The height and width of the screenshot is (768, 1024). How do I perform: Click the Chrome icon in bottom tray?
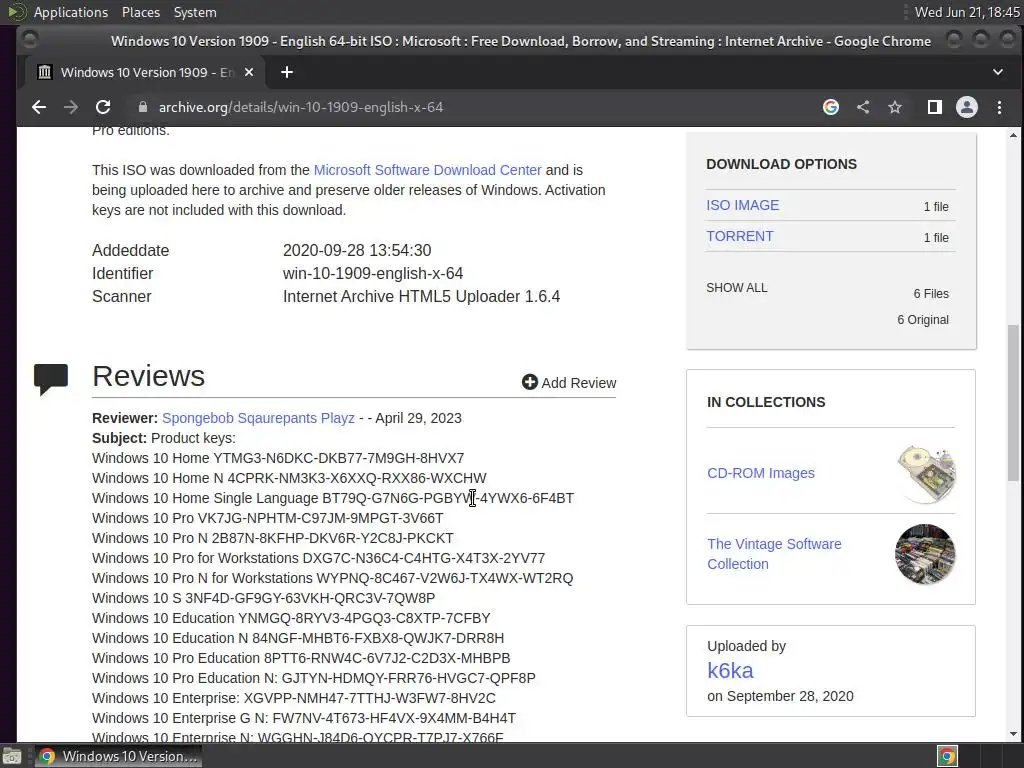[x=948, y=756]
